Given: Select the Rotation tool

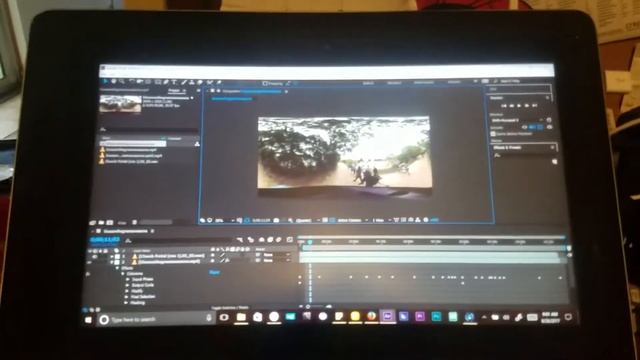Looking at the screenshot, I should click(x=132, y=82).
